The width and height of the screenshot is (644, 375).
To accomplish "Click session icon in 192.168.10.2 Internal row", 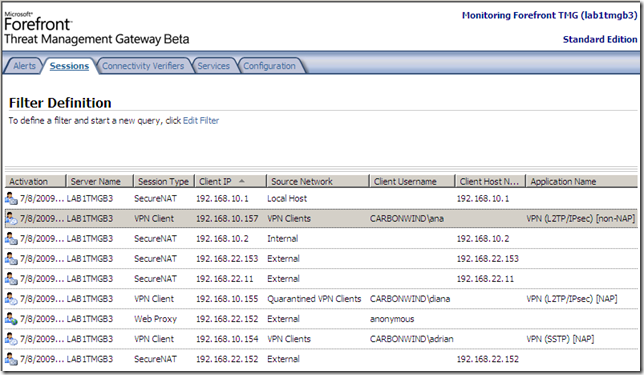I will coord(11,239).
